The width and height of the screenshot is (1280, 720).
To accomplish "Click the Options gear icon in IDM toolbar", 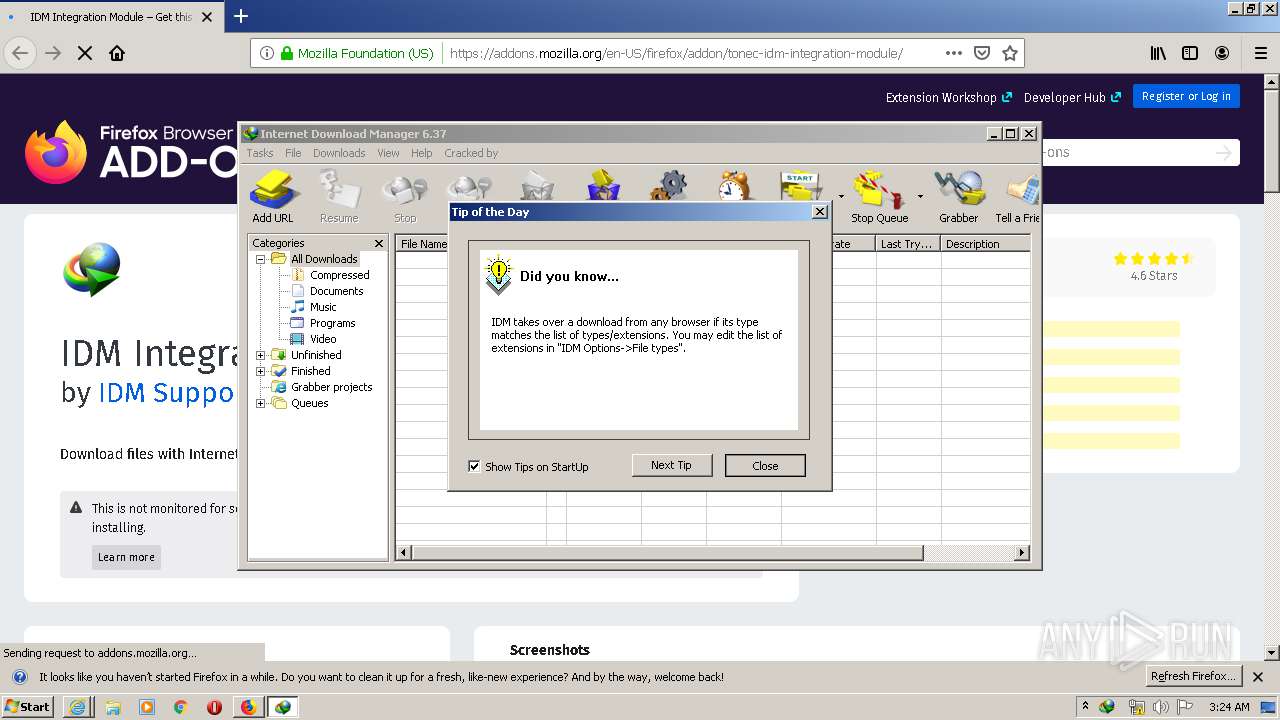I will (x=669, y=186).
